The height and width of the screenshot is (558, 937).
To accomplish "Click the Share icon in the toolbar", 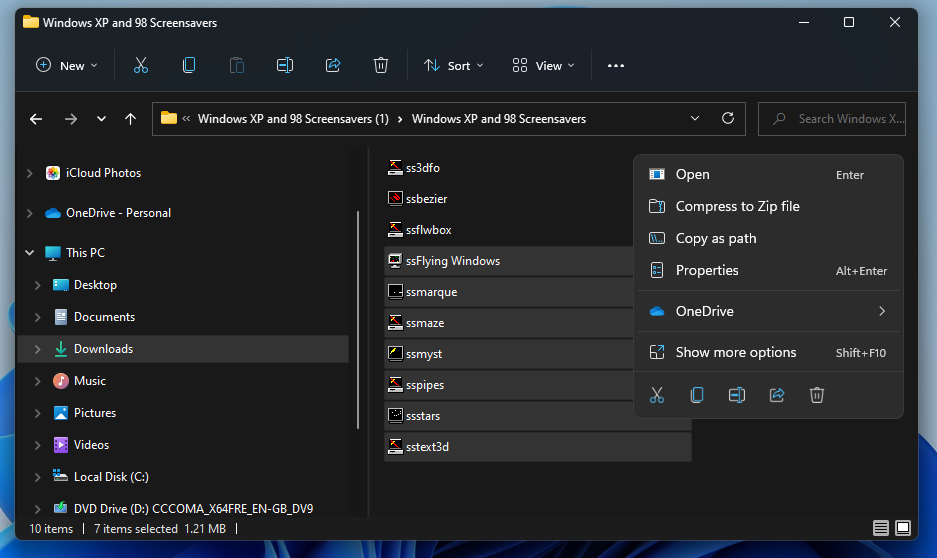I will (333, 65).
